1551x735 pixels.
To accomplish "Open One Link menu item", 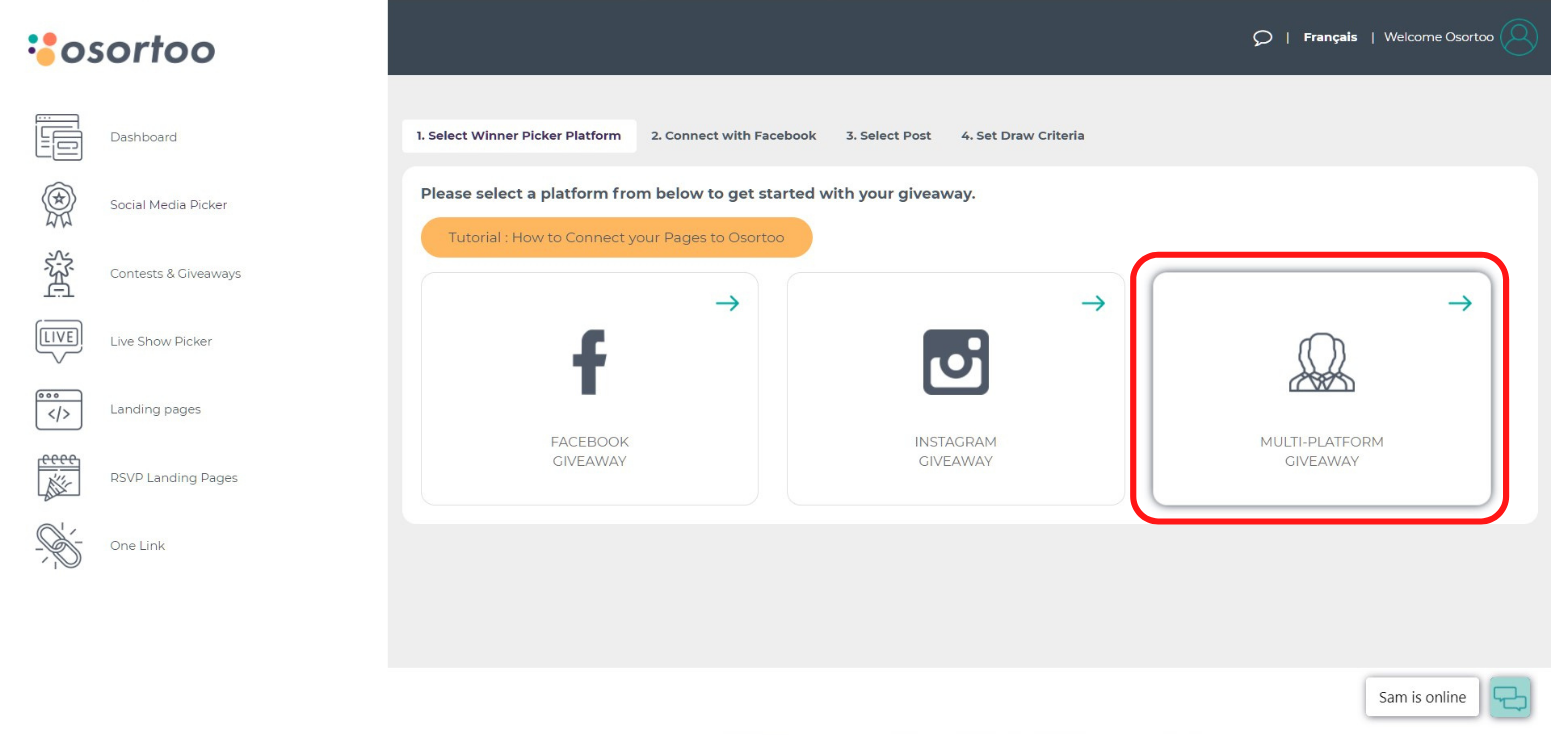I will (x=138, y=545).
